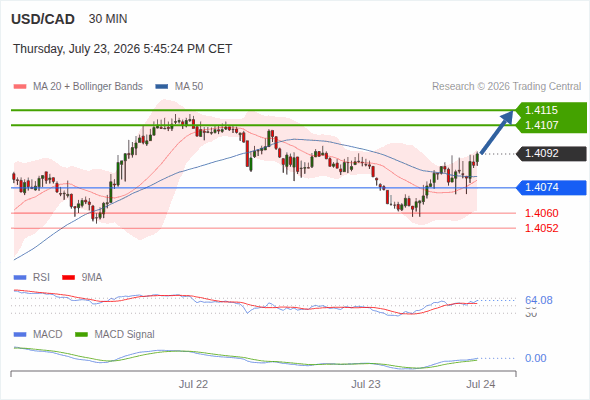Click the Thursday, July 23, 2026 timestamp
This screenshot has width=590, height=400.
point(123,49)
